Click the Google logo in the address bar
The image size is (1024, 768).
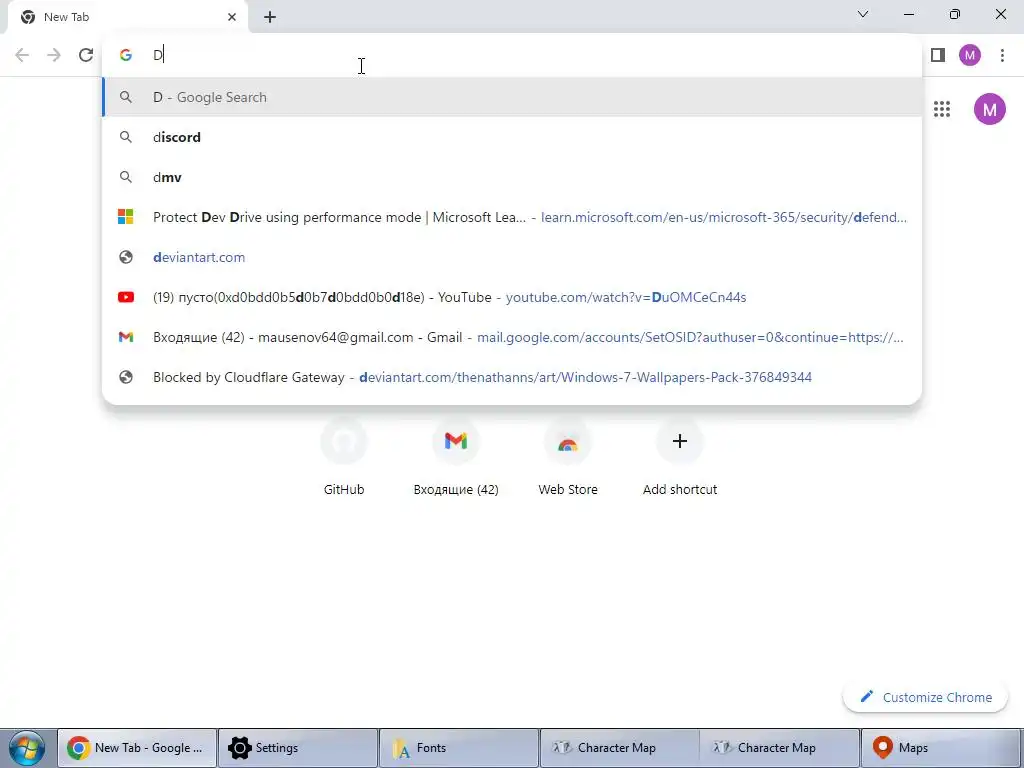[x=126, y=55]
